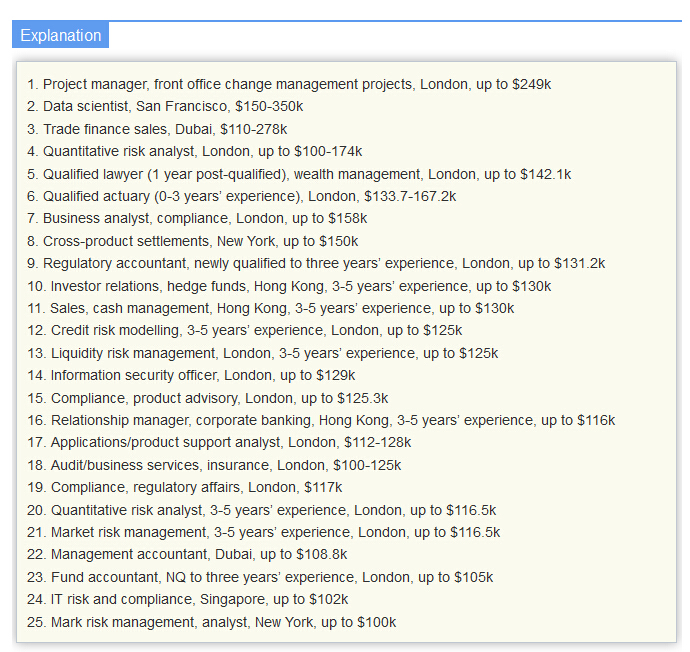
Task: Click Business analyst, compliance, London line
Action: (198, 219)
